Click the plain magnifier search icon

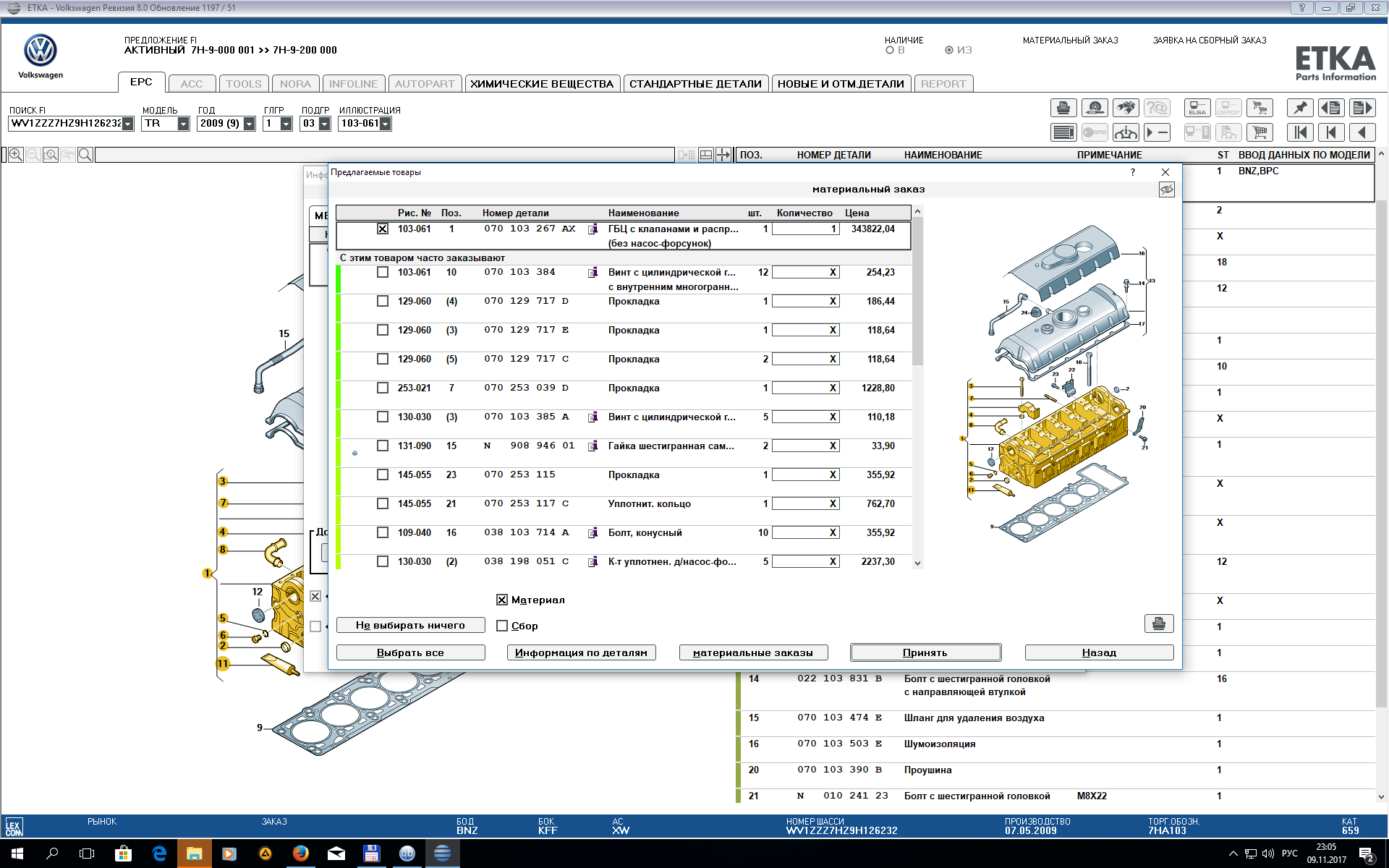85,155
